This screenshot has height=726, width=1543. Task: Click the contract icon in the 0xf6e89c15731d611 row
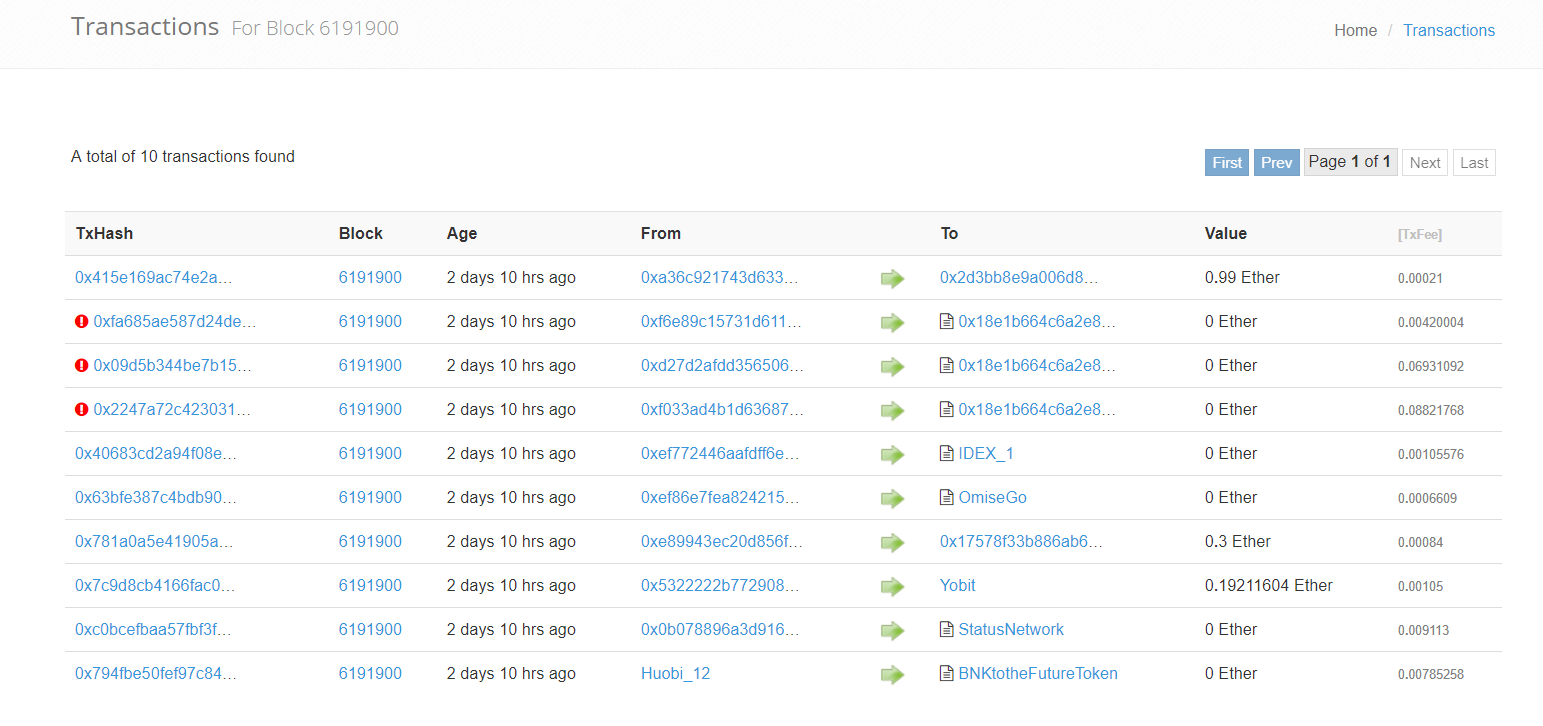click(947, 322)
